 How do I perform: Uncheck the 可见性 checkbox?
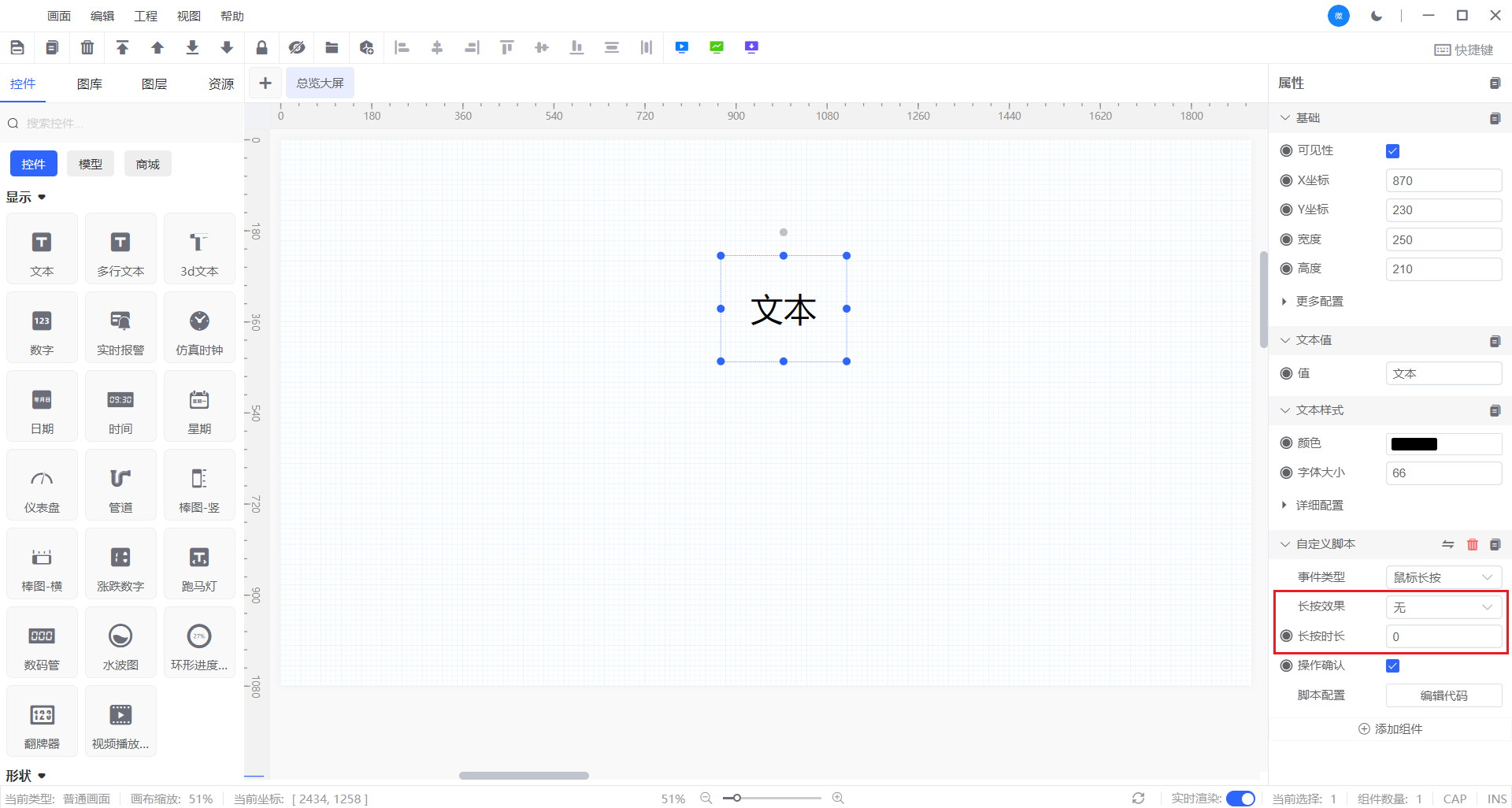click(x=1392, y=151)
